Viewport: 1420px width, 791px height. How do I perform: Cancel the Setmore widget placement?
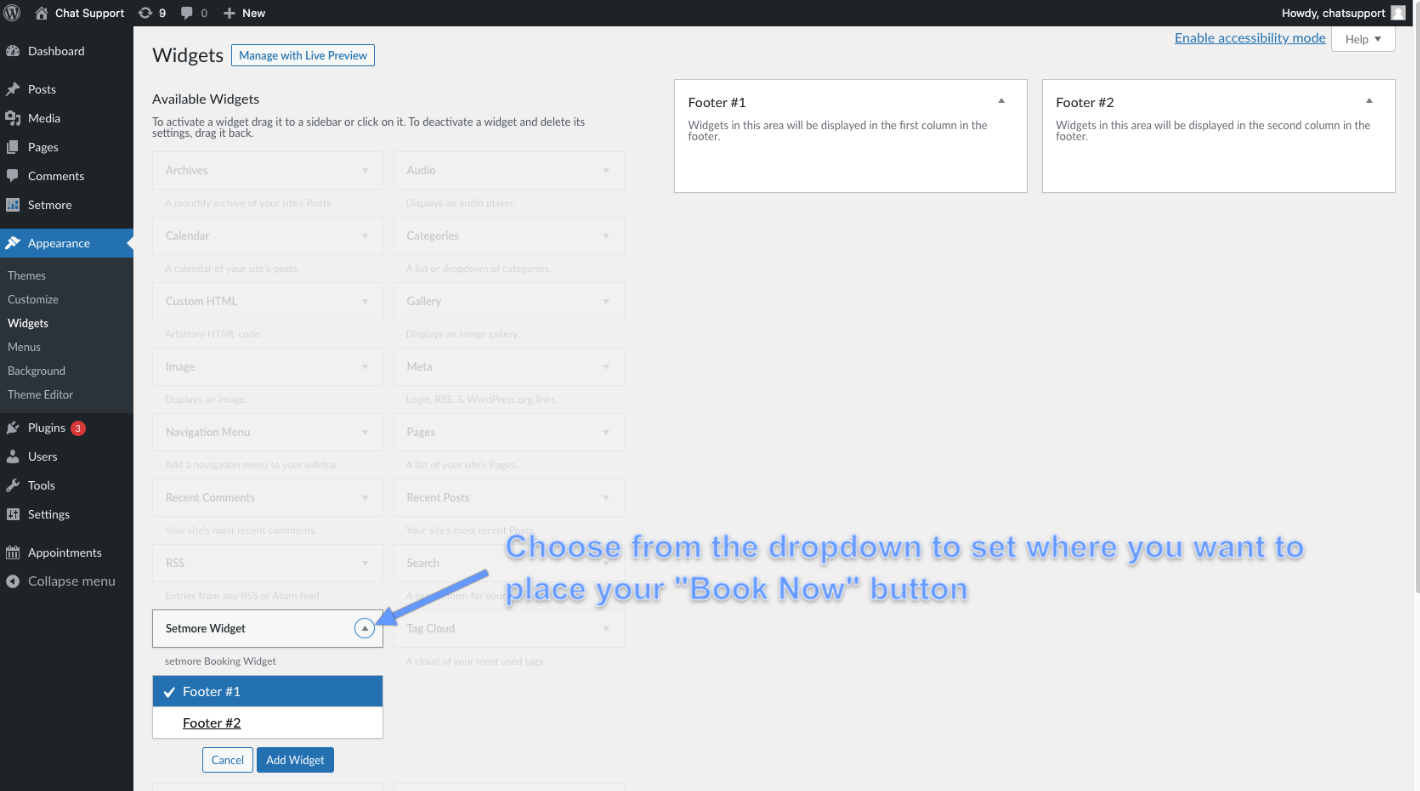click(227, 760)
